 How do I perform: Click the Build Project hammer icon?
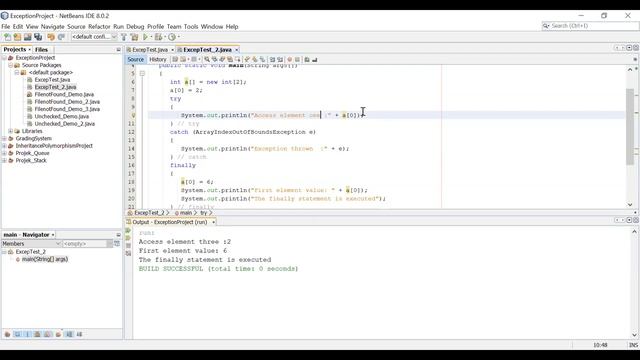(124, 37)
